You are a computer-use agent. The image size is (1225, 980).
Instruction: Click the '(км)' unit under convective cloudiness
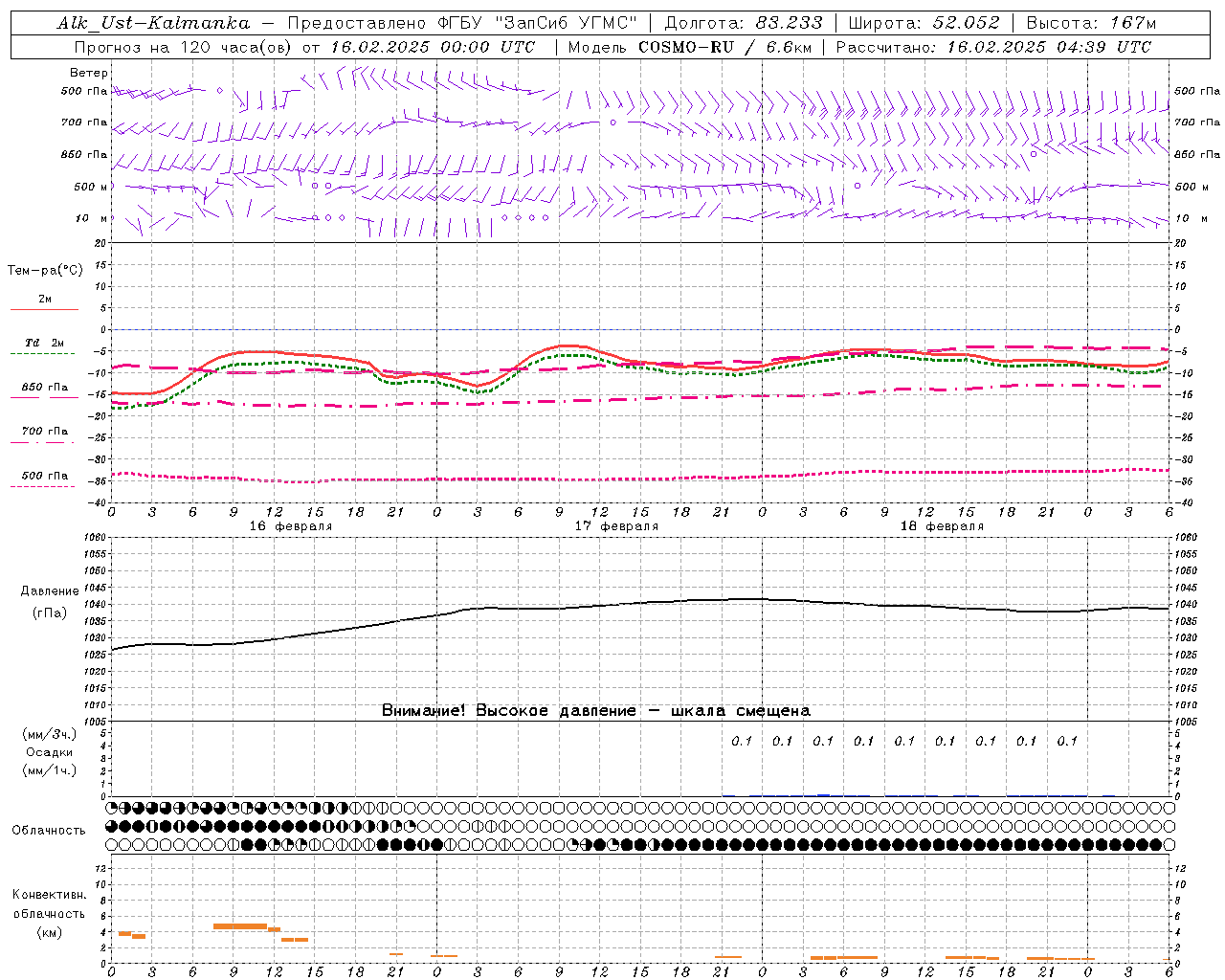coord(50,932)
